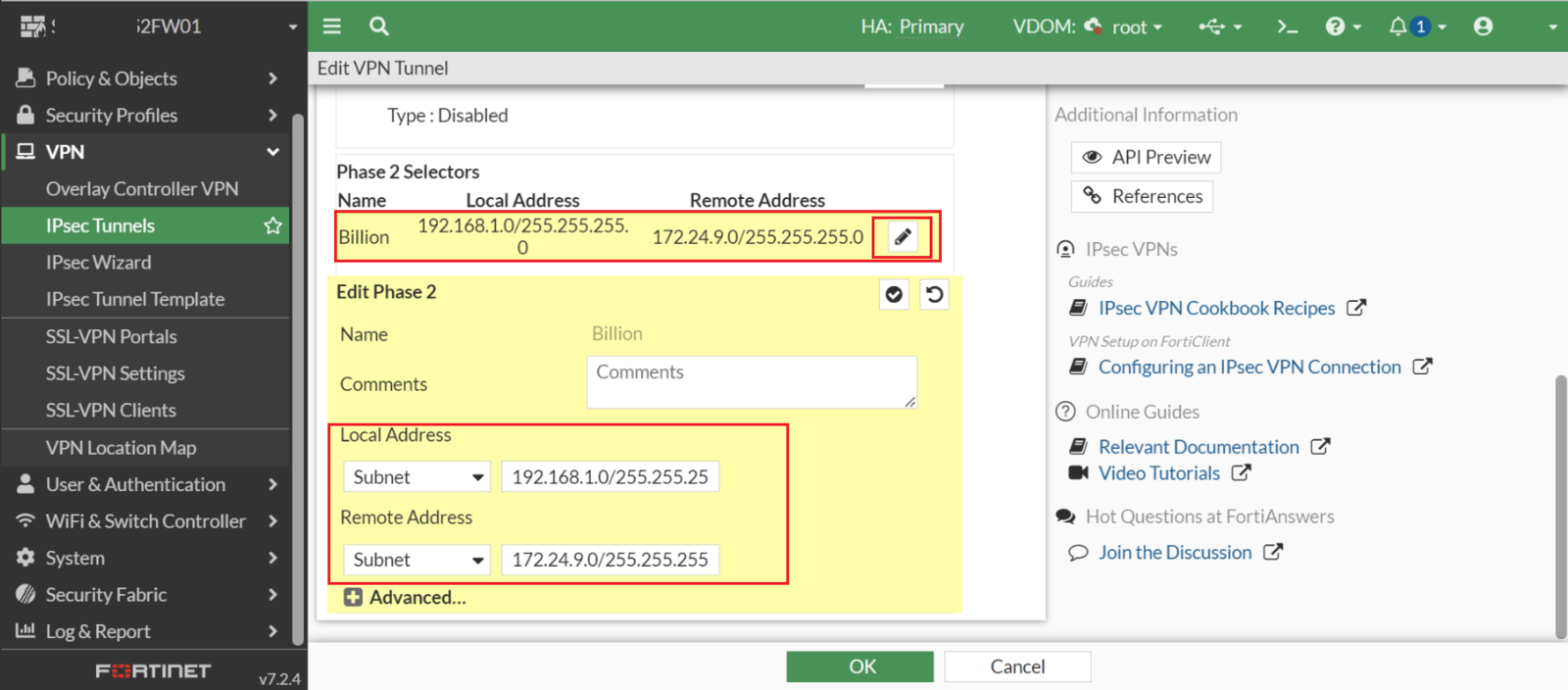Open the SSL-VPN Settings menu item
Screen dimensions: 1568x690
(115, 373)
